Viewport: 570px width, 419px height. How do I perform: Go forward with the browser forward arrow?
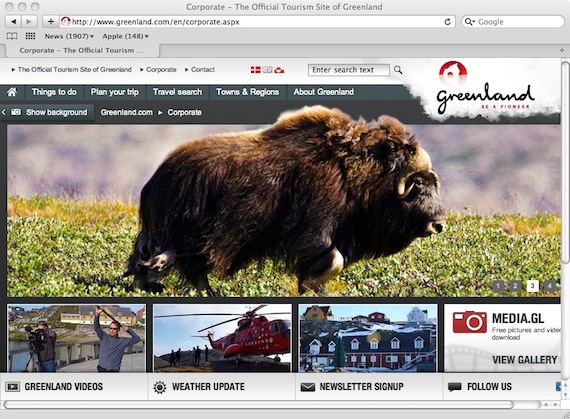point(28,22)
